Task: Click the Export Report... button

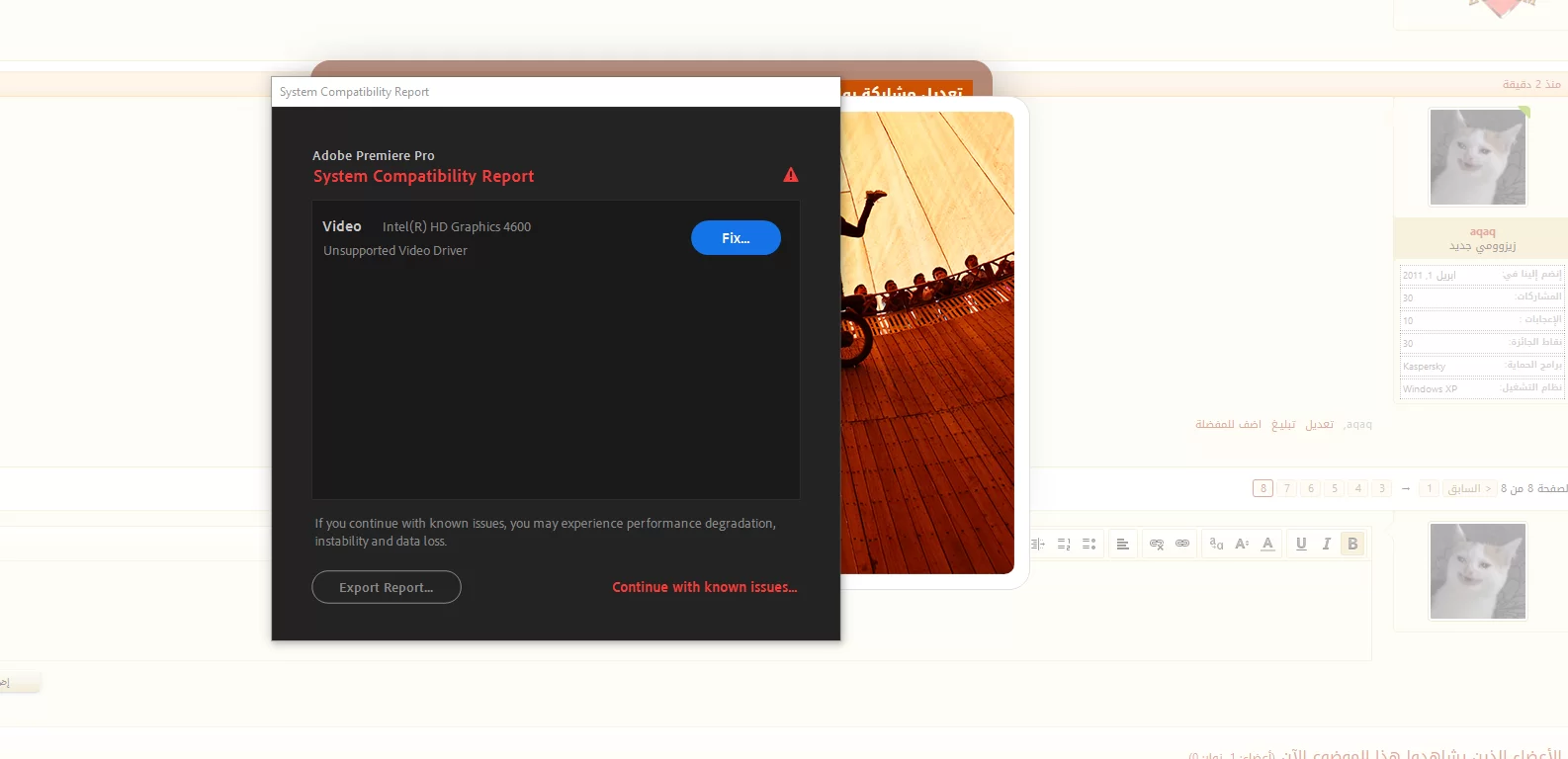Action: [387, 587]
